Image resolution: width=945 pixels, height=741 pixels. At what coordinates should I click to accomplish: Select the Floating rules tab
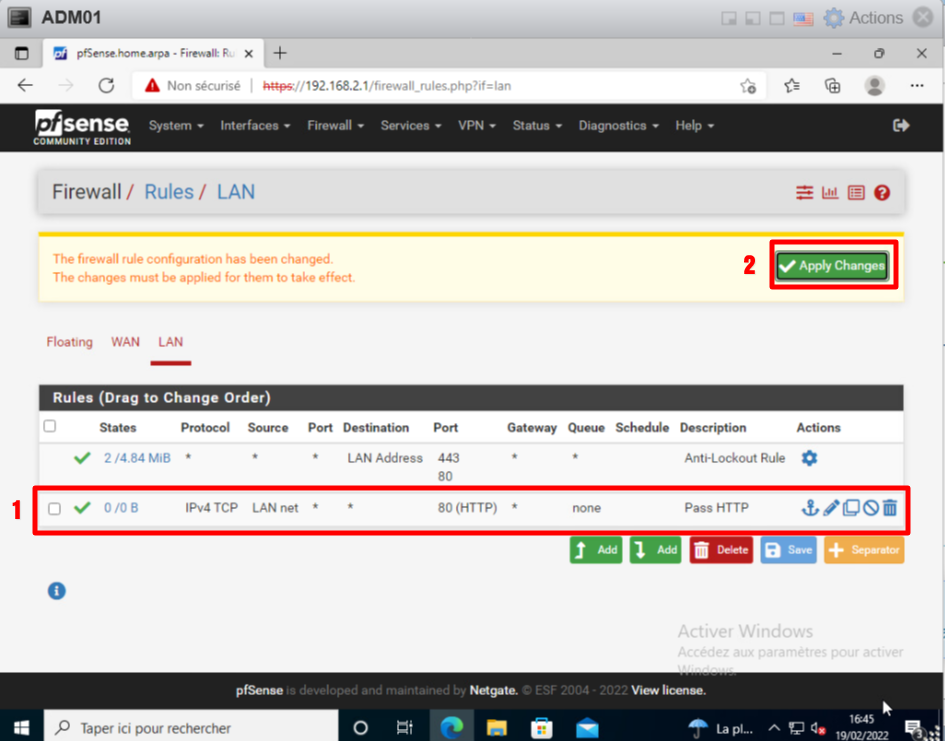[x=69, y=342]
